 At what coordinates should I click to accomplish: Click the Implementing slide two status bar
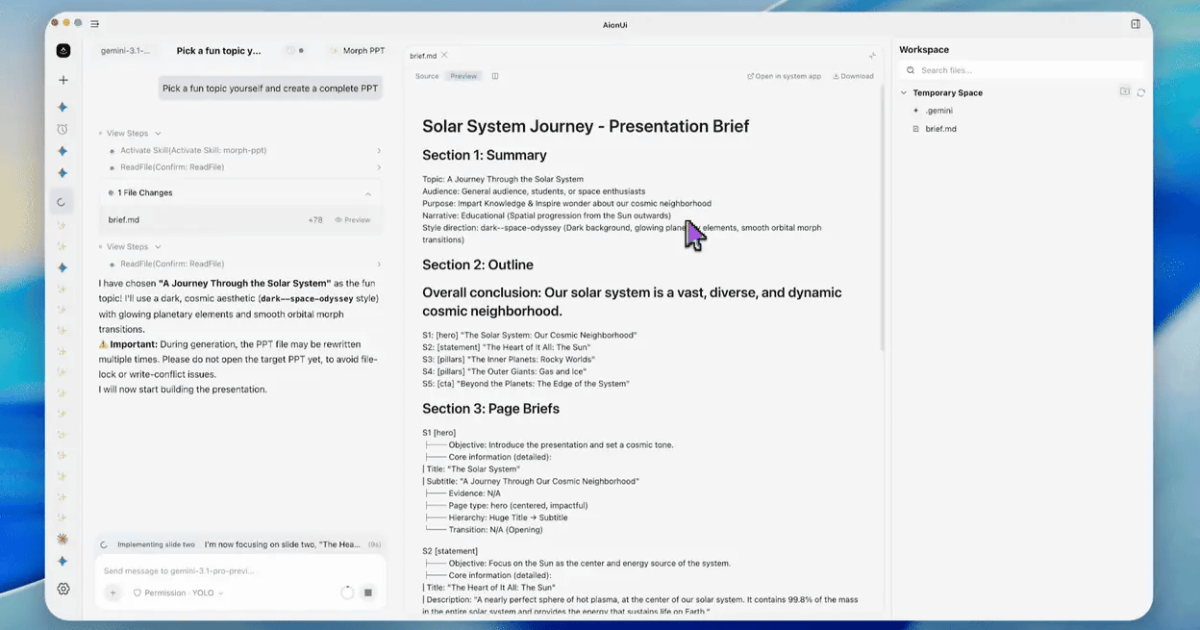pyautogui.click(x=240, y=545)
